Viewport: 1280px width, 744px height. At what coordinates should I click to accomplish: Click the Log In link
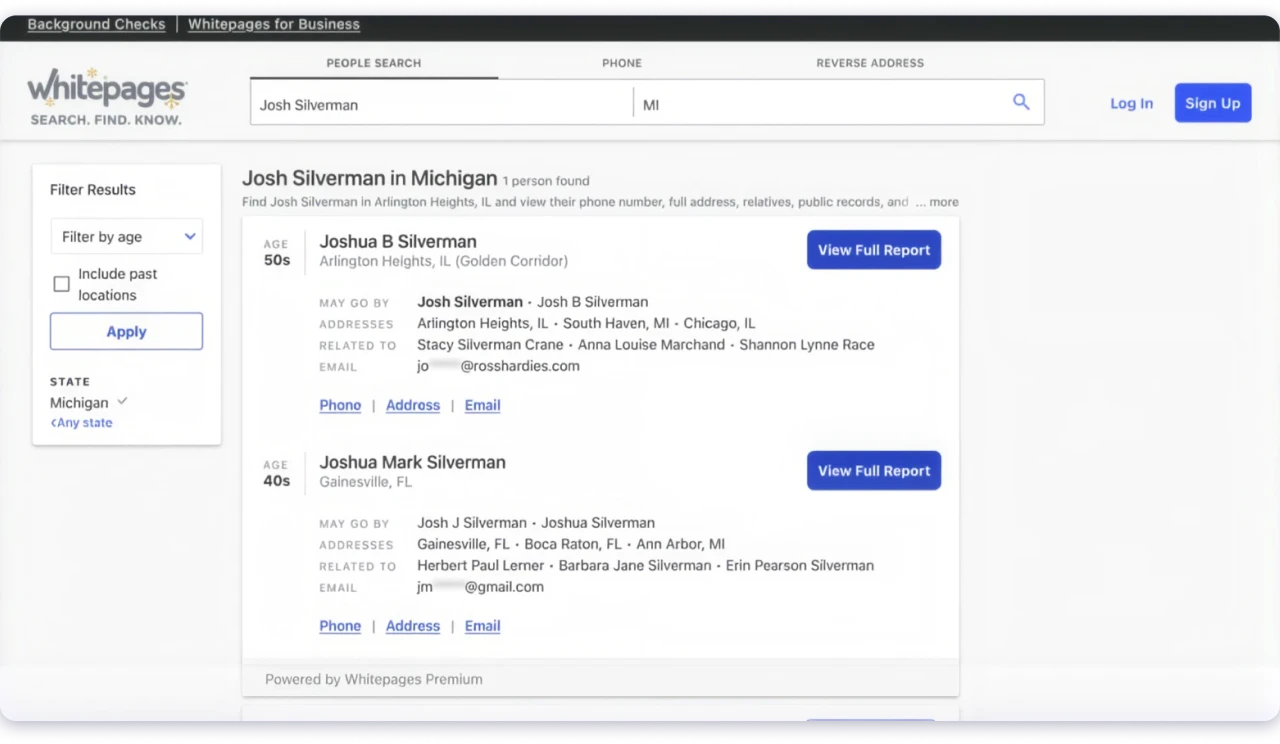click(x=1131, y=103)
